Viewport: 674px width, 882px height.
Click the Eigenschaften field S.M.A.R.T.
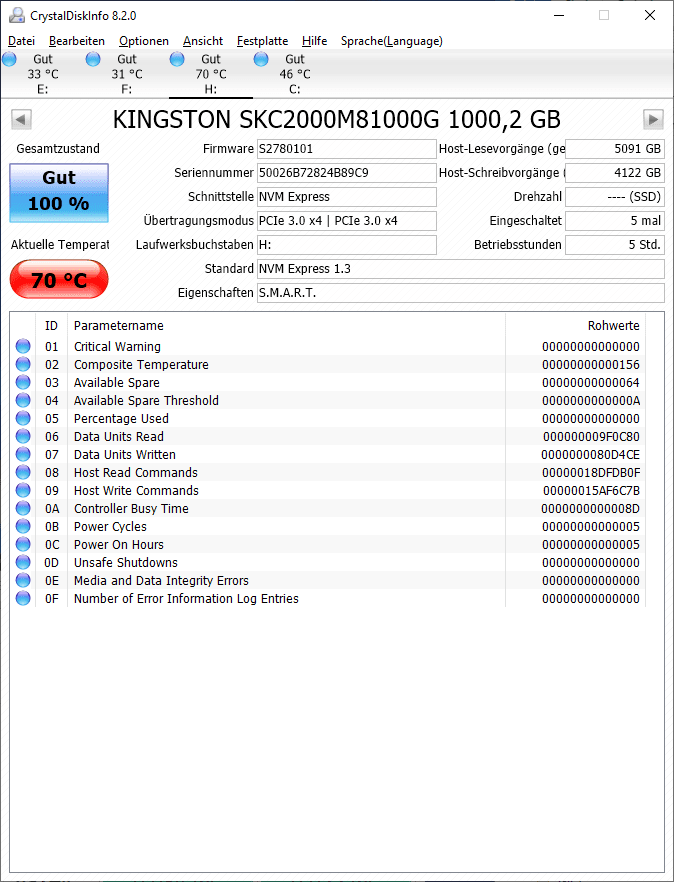(x=461, y=293)
